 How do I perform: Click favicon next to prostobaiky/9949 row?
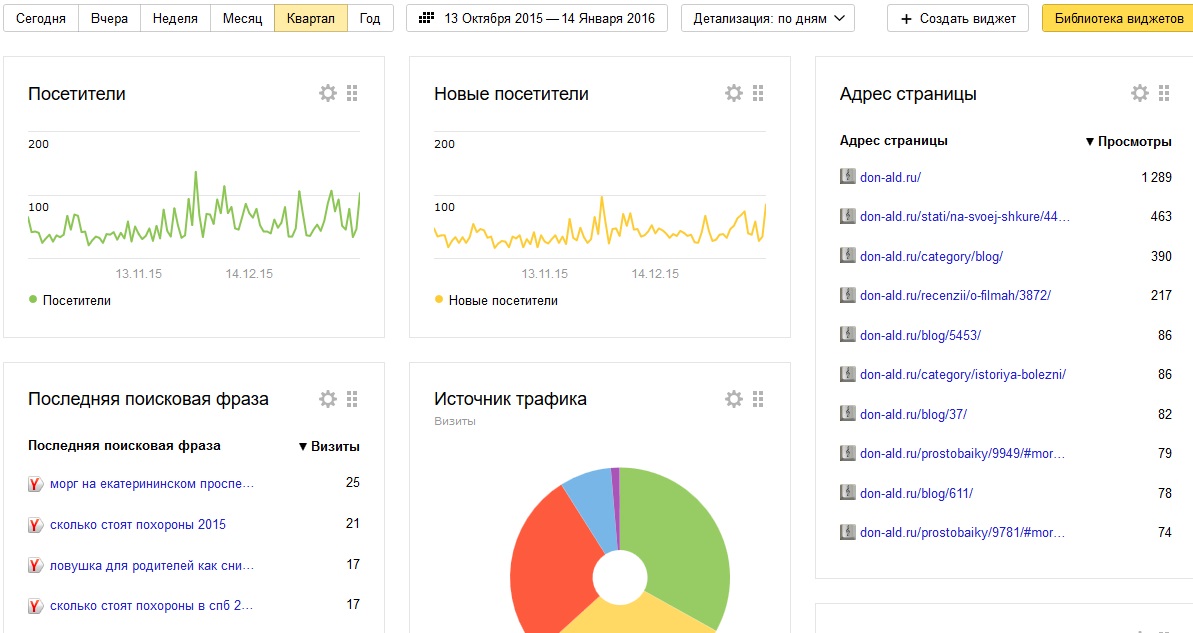coord(848,453)
